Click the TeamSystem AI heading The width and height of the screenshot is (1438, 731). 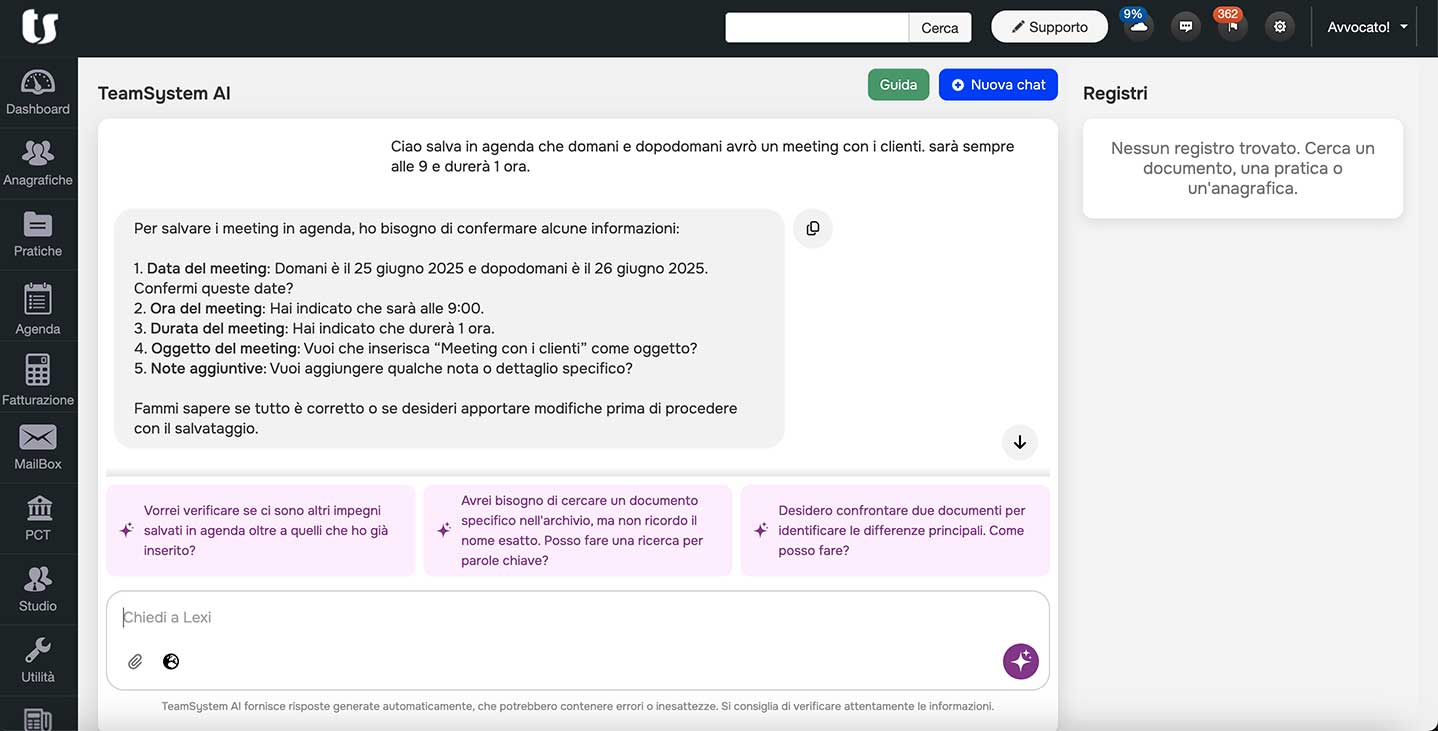[x=164, y=93]
